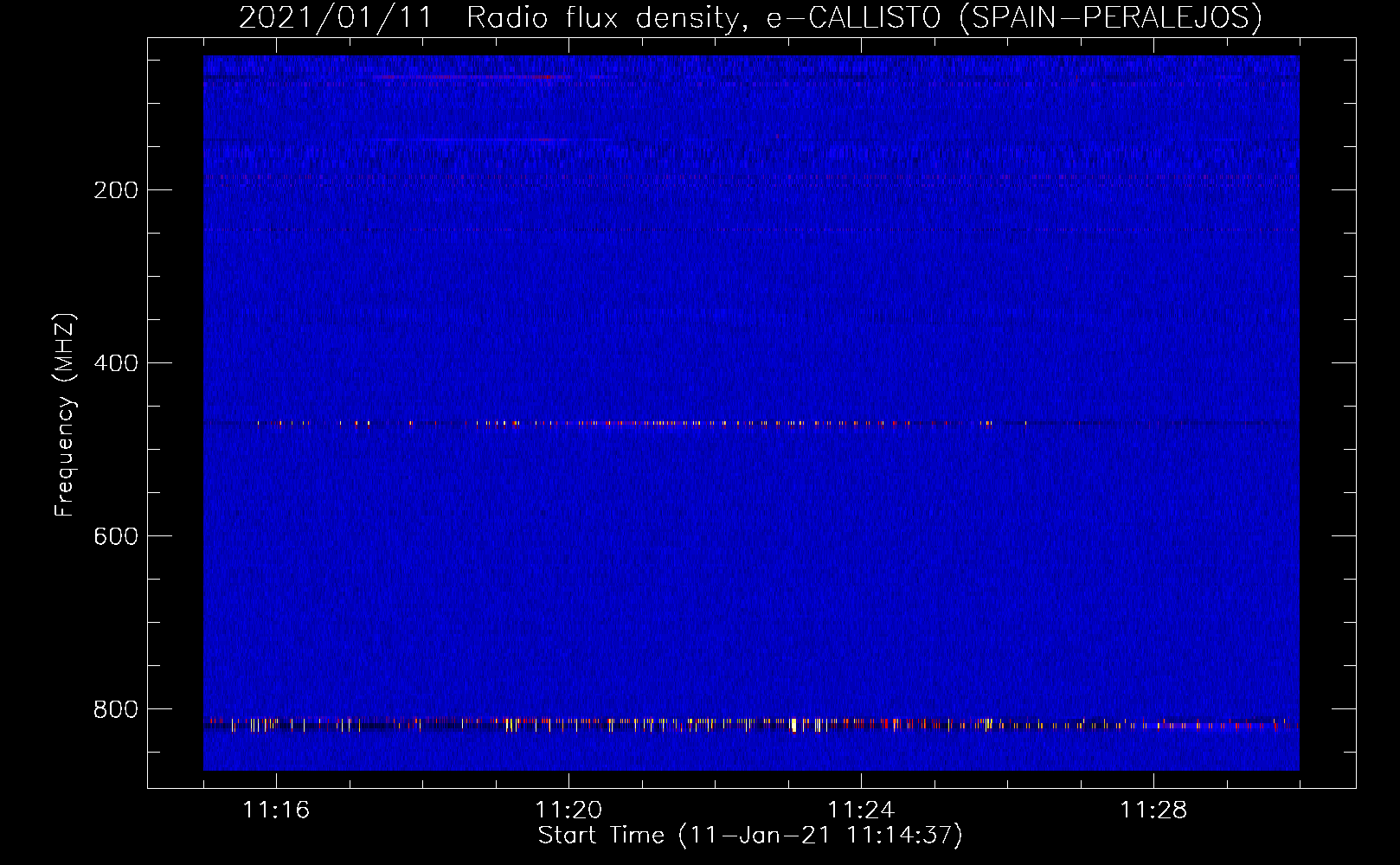This screenshot has height=865, width=1400.
Task: Click the bright white burst near 820 MHz
Action: (793, 725)
